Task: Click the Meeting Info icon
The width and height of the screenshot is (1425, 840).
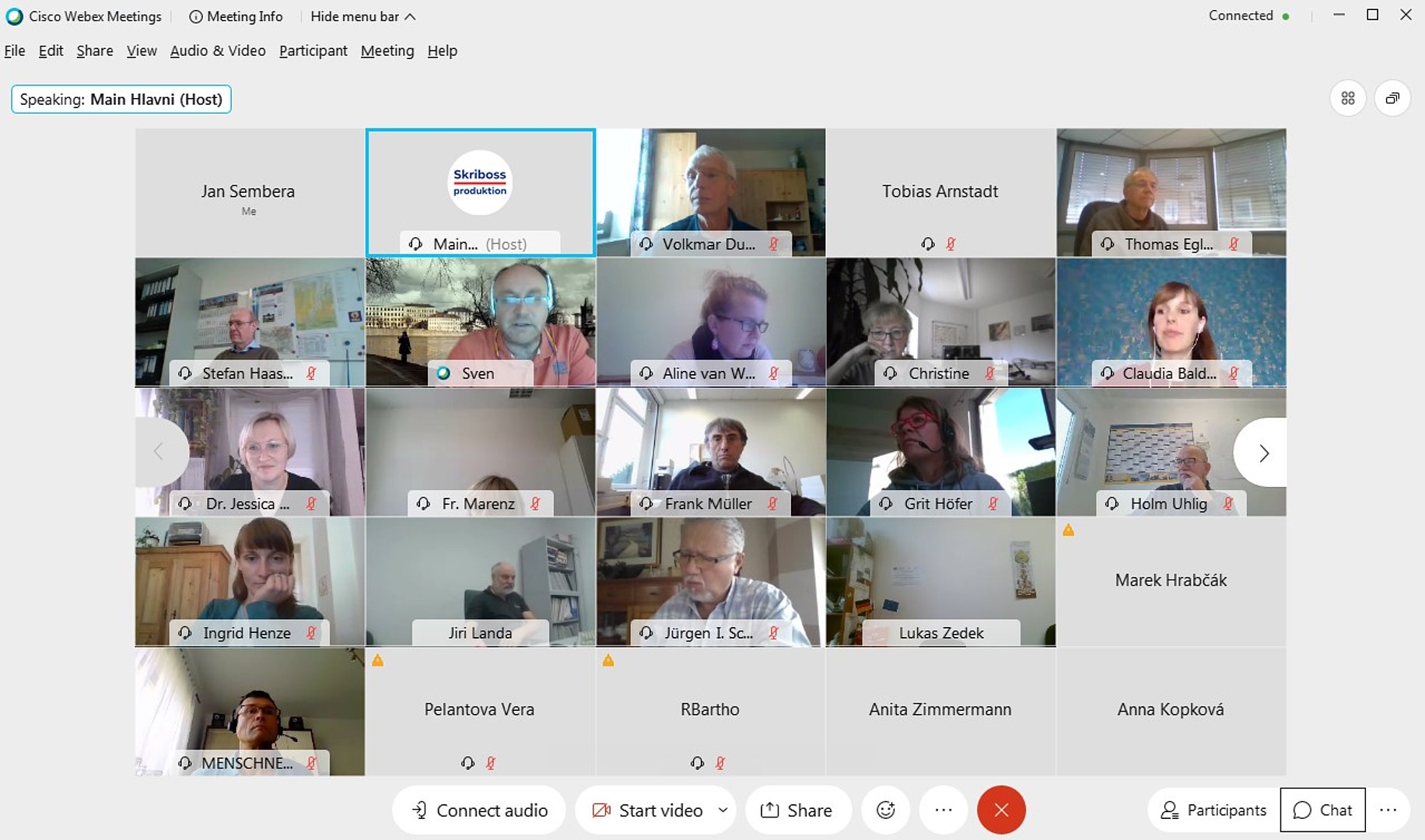Action: (196, 16)
